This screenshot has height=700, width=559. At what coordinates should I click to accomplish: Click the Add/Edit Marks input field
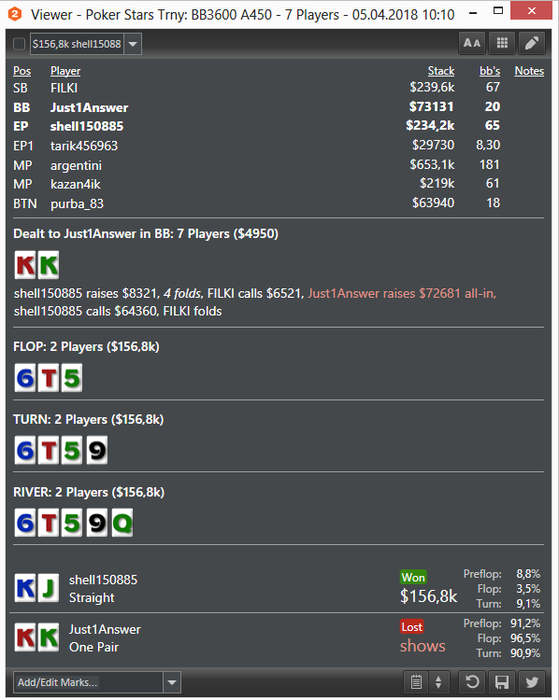(x=88, y=682)
